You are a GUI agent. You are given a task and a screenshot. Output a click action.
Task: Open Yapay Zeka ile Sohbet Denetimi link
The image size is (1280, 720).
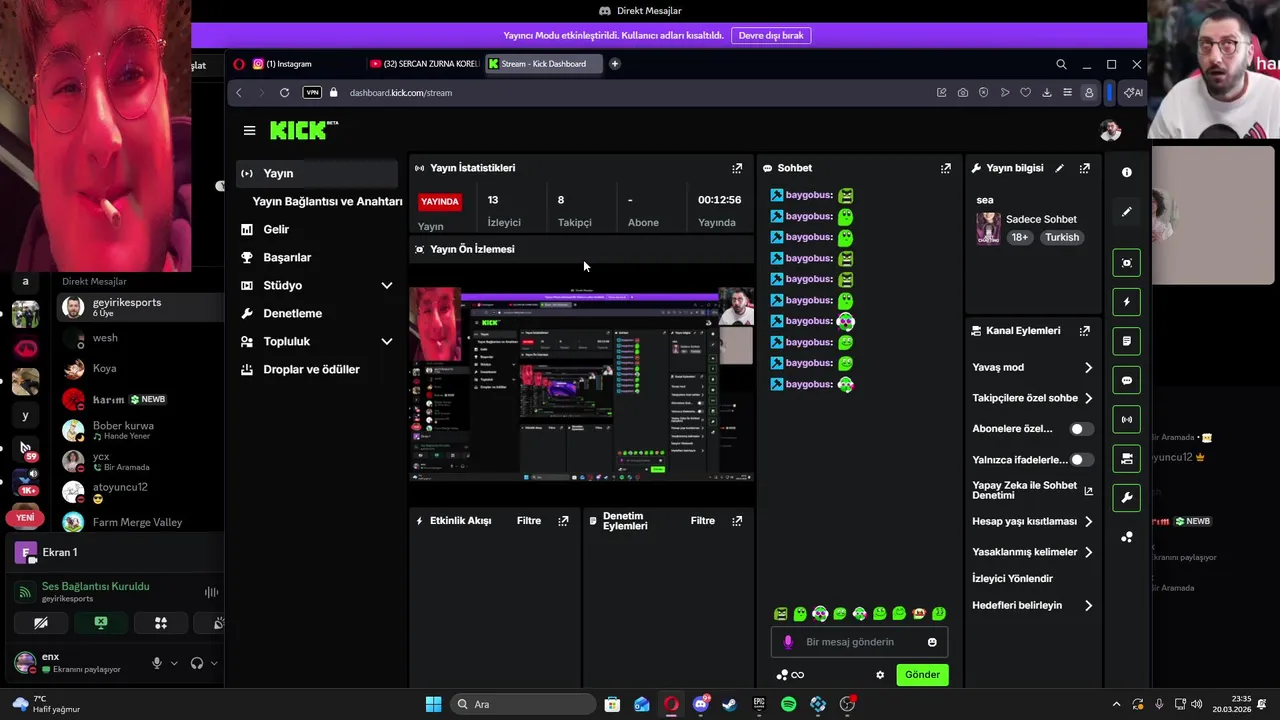[x=1032, y=490]
